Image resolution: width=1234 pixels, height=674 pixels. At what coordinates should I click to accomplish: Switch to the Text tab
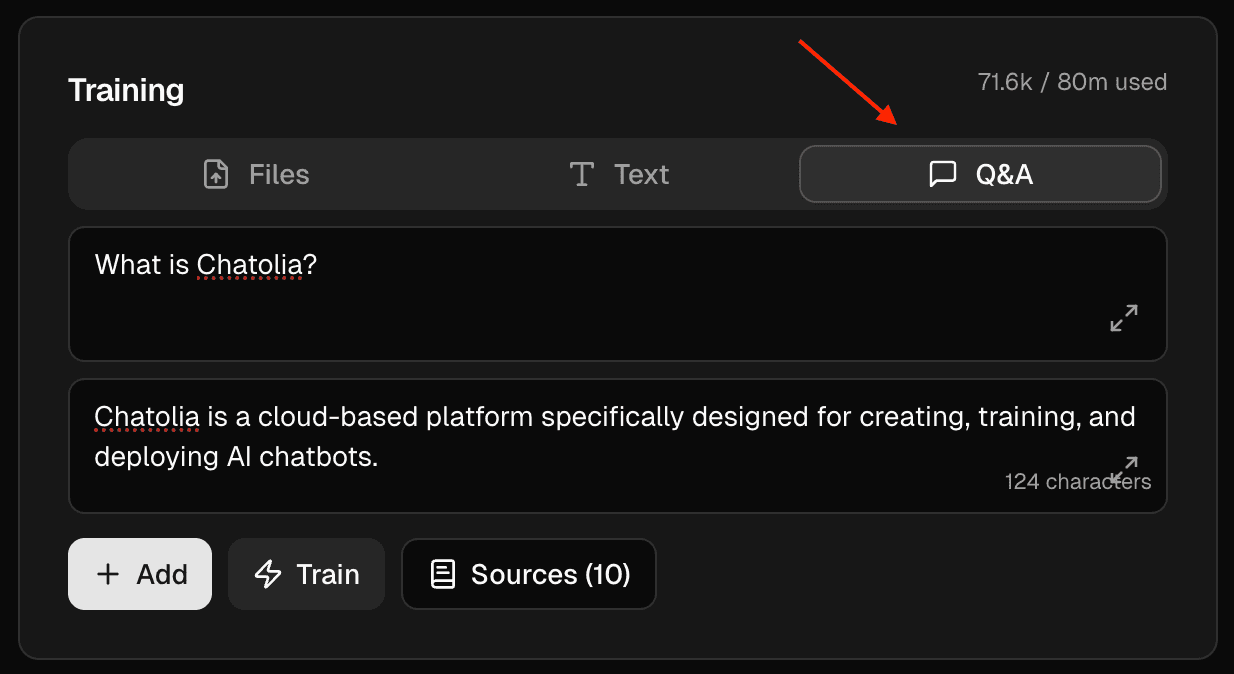(x=618, y=174)
